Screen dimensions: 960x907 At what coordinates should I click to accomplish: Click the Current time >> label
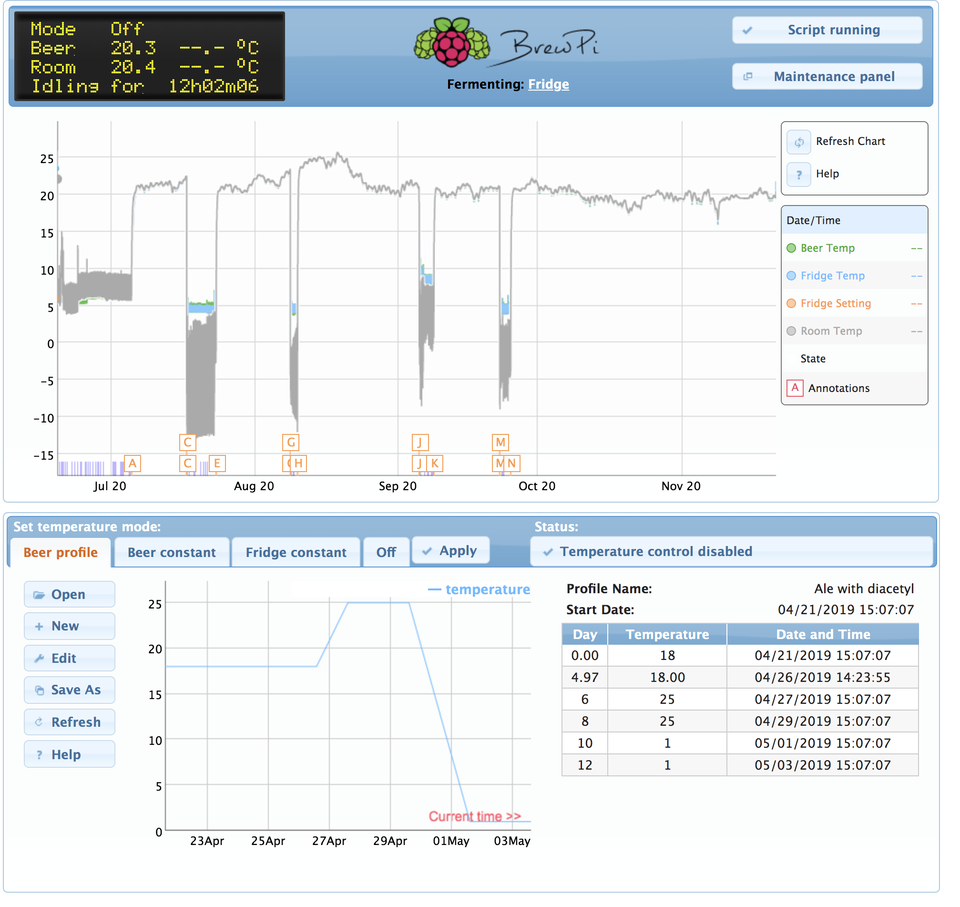[x=474, y=817]
